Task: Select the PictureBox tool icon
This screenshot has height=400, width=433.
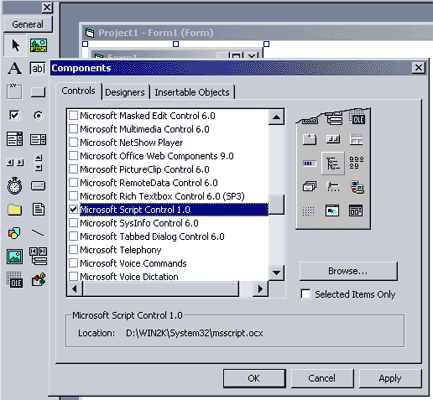Action: pos(38,45)
